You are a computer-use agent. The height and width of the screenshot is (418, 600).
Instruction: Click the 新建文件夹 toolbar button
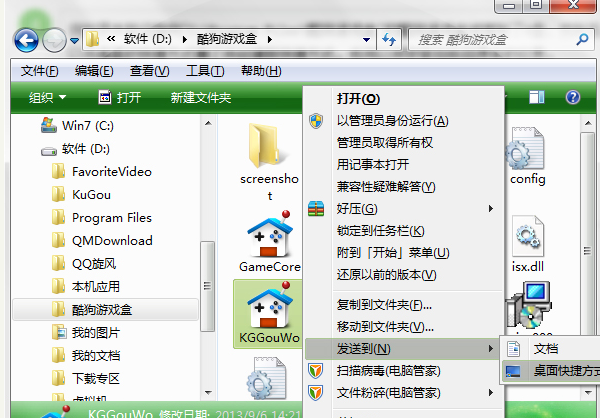pos(201,98)
